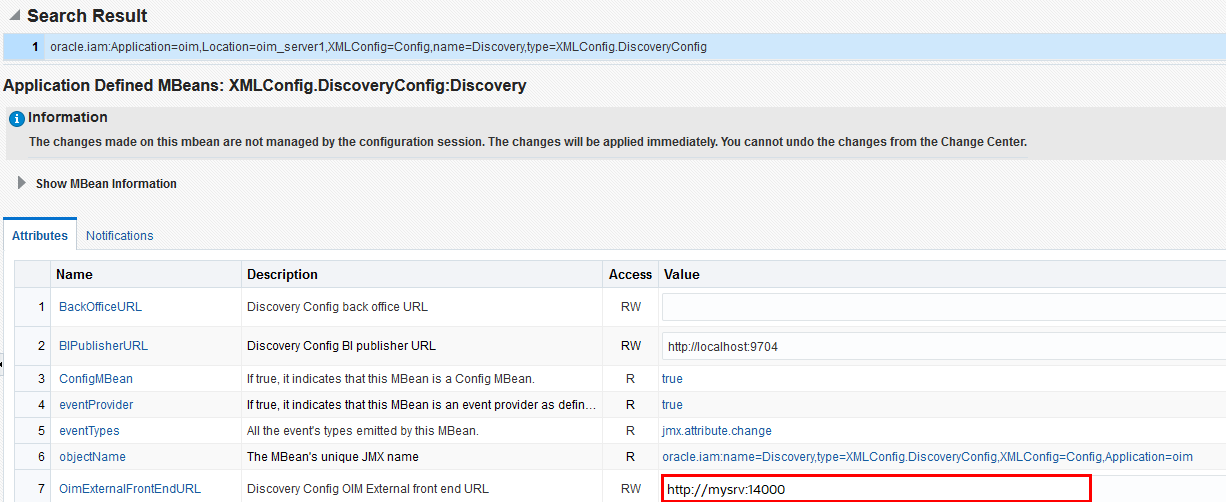
Task: Select the Attributes tab
Action: click(40, 236)
